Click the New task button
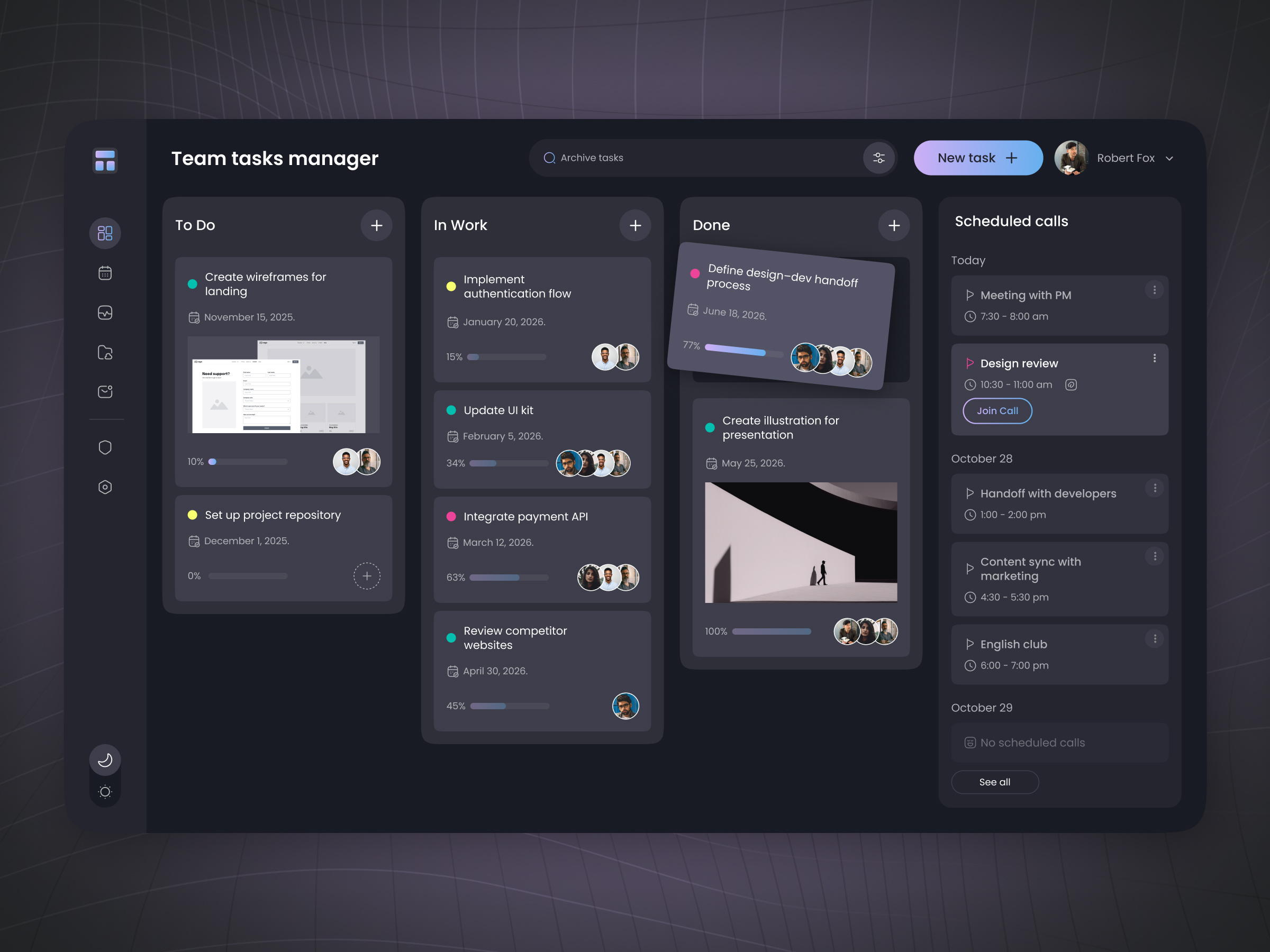This screenshot has width=1270, height=952. [978, 158]
